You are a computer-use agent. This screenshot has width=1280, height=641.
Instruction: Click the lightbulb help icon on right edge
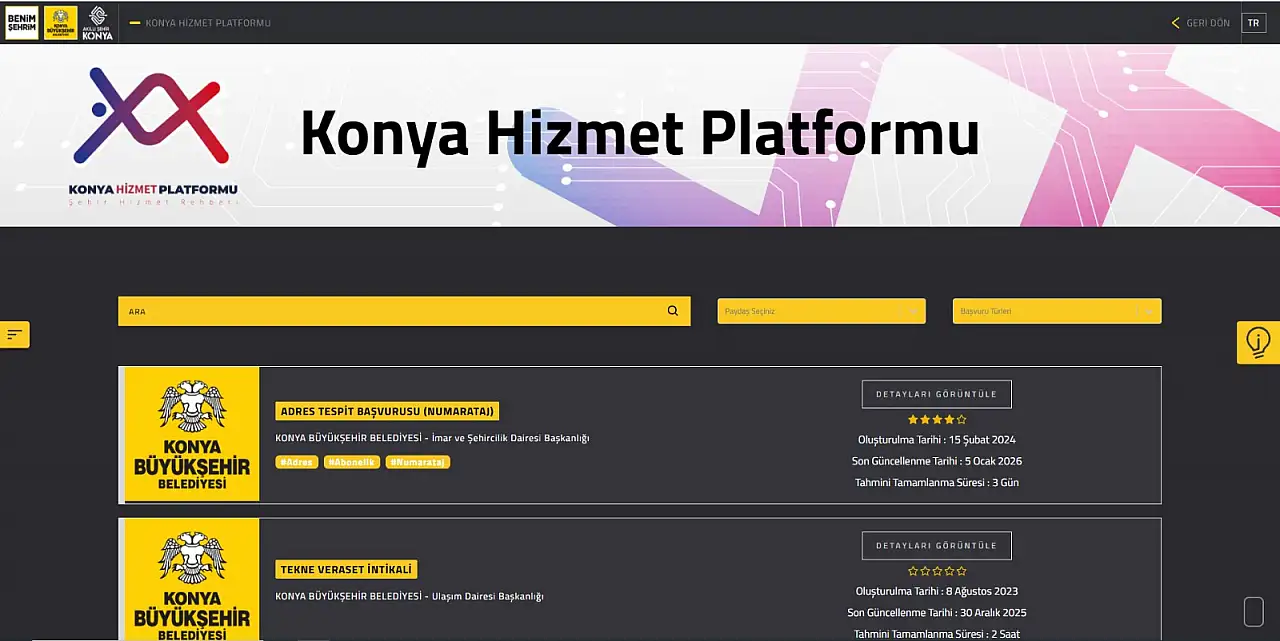[1257, 342]
